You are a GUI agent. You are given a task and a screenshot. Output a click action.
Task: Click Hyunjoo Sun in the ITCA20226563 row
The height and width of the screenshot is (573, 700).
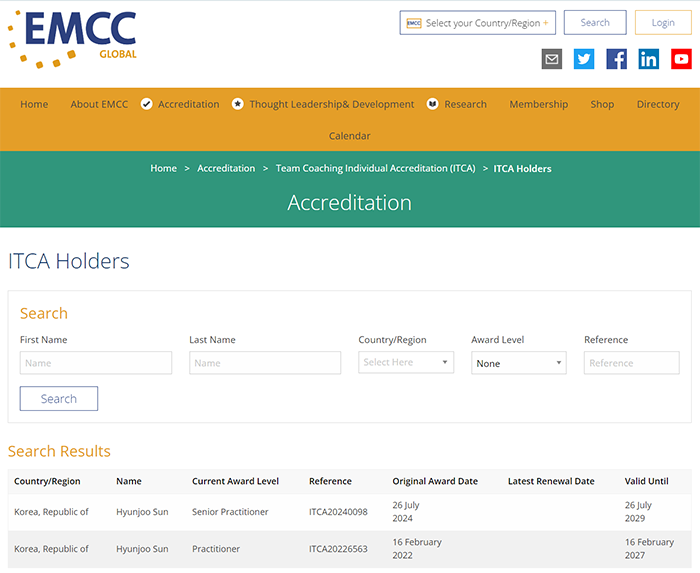coord(142,549)
